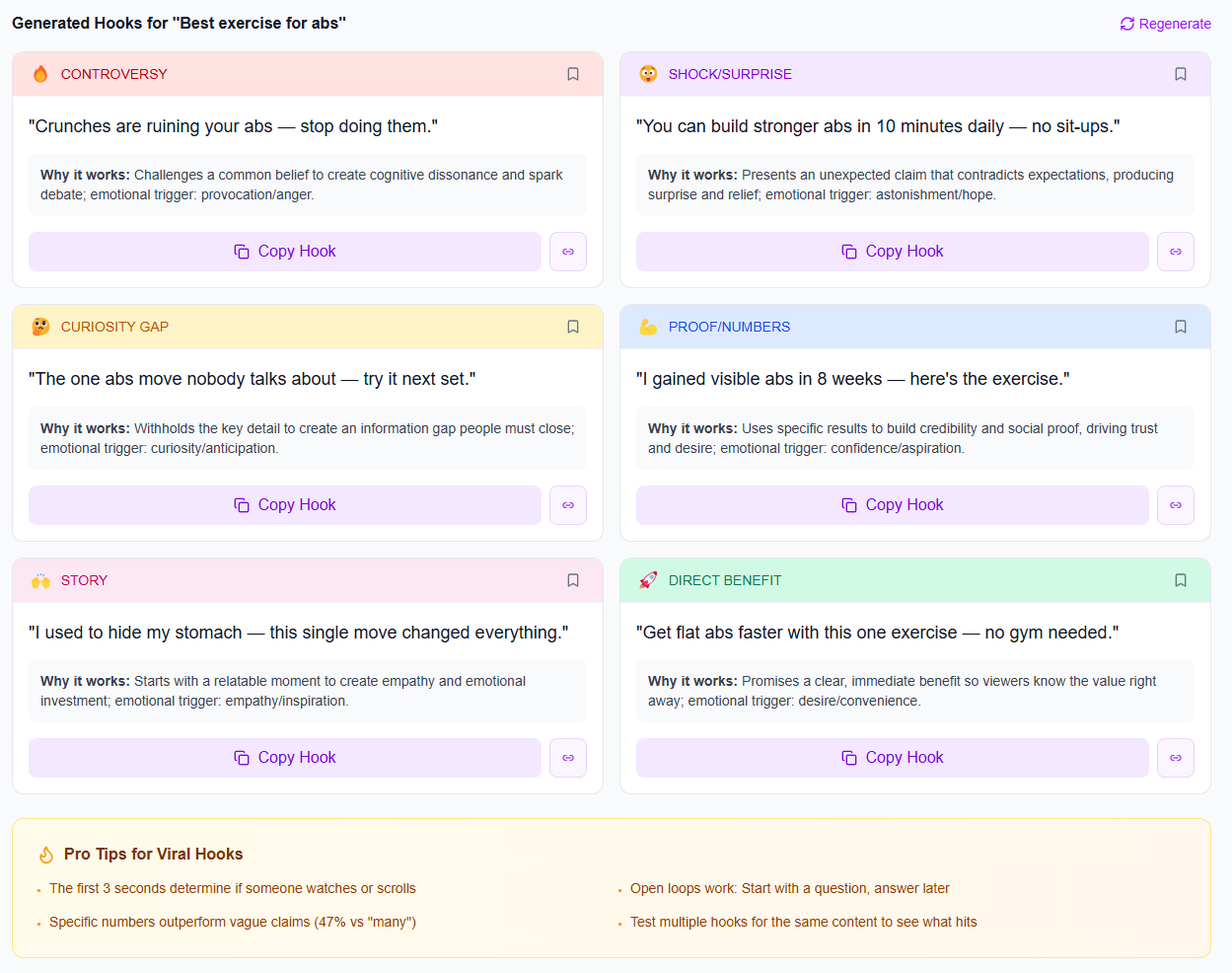Copy the 10 minutes daily hook
This screenshot has width=1232, height=973.
click(893, 252)
